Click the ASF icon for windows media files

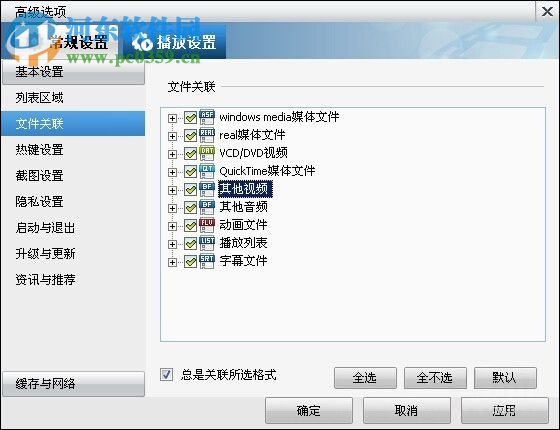pyautogui.click(x=207, y=117)
